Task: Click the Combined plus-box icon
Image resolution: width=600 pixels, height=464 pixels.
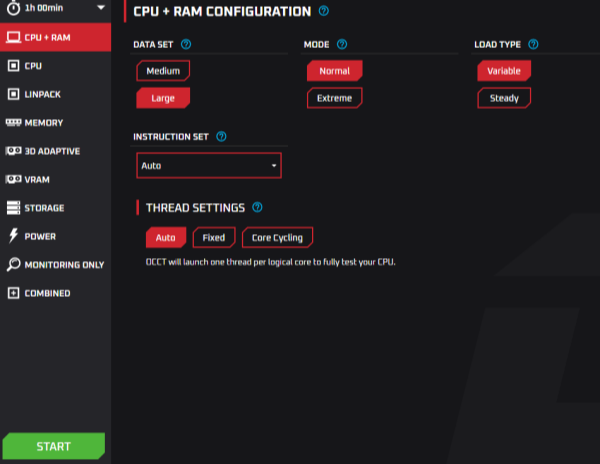Action: [13, 293]
